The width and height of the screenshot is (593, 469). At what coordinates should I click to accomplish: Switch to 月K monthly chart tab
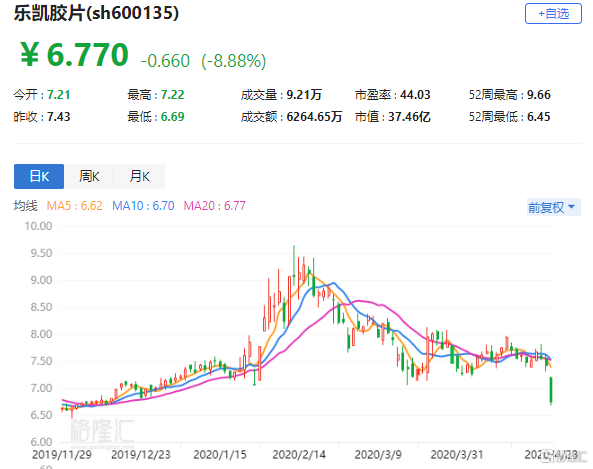click(140, 176)
